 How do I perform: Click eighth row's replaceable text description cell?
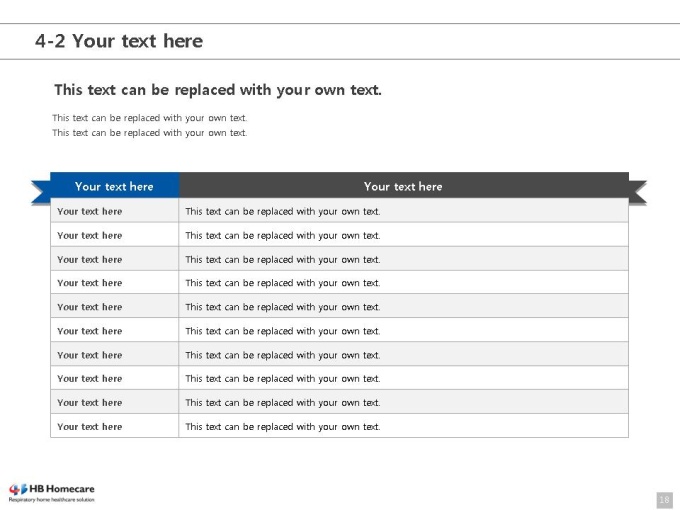coord(403,378)
